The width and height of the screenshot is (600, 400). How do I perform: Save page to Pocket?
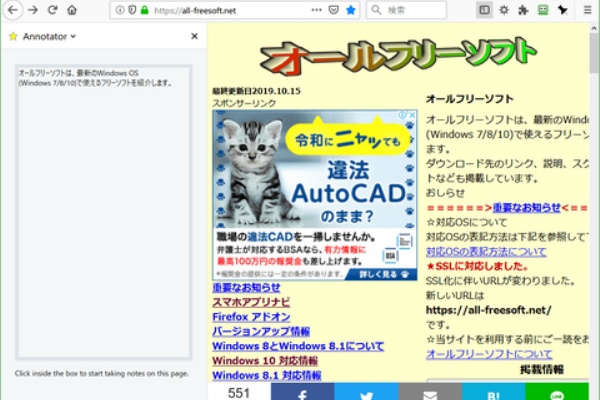click(x=334, y=10)
